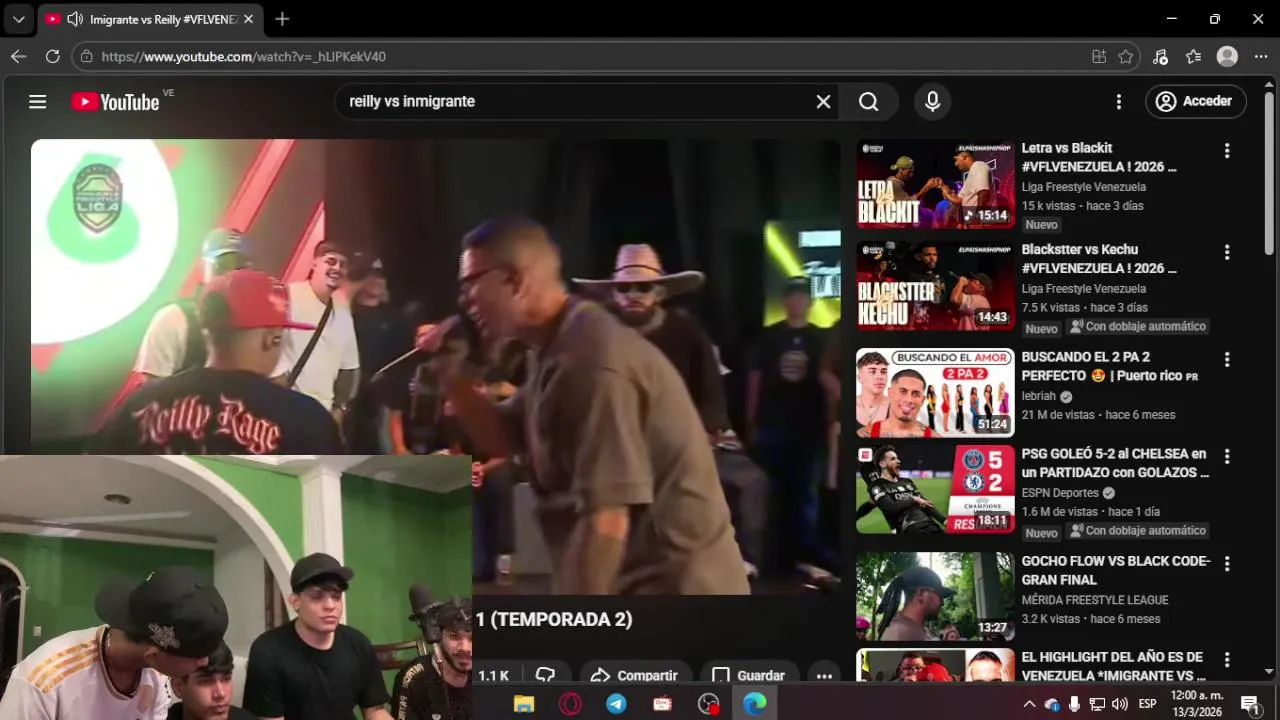
Task: Open volume control in system tray
Action: [1119, 704]
